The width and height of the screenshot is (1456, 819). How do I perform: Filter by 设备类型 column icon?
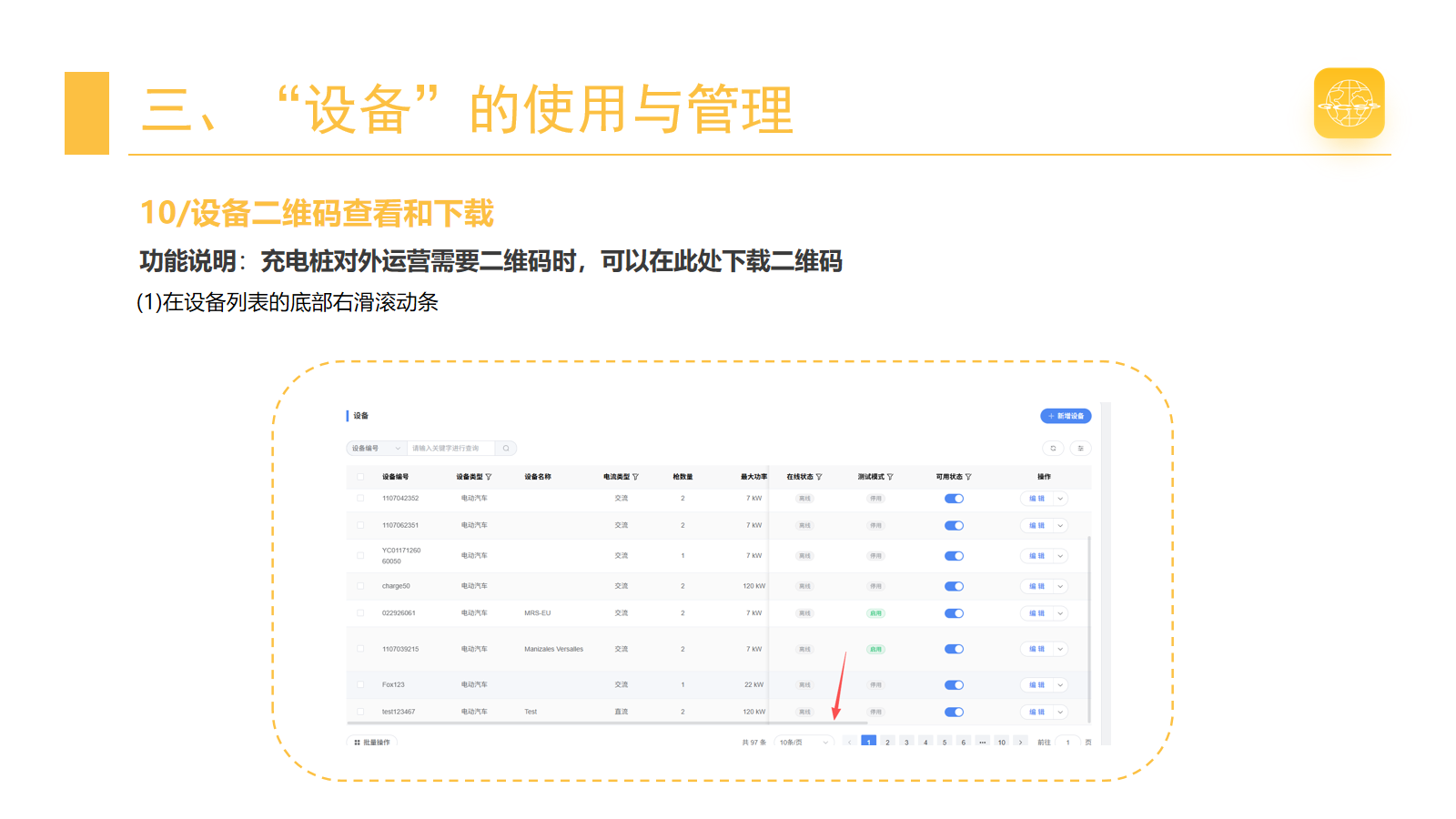[489, 477]
